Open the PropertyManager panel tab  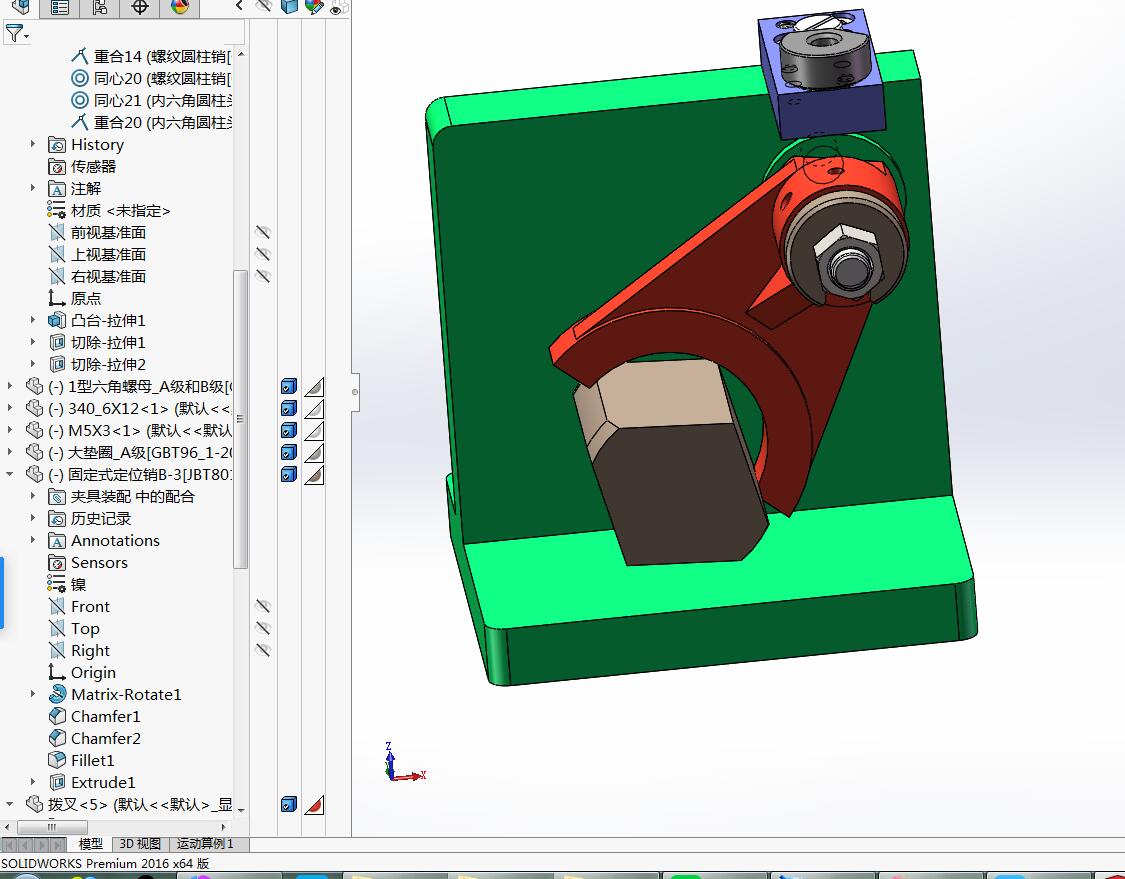[x=58, y=9]
